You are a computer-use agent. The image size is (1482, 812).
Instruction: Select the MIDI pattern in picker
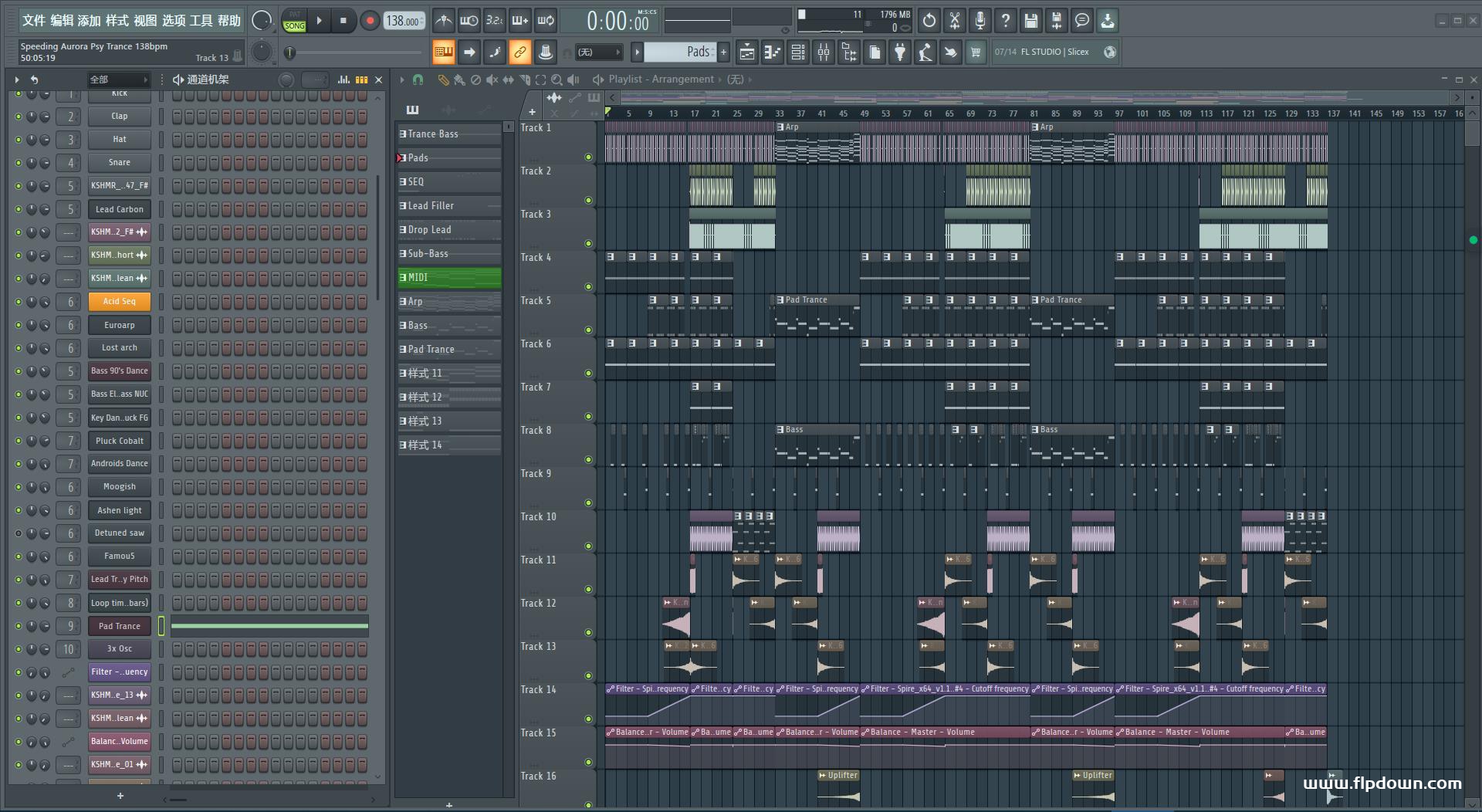449,278
